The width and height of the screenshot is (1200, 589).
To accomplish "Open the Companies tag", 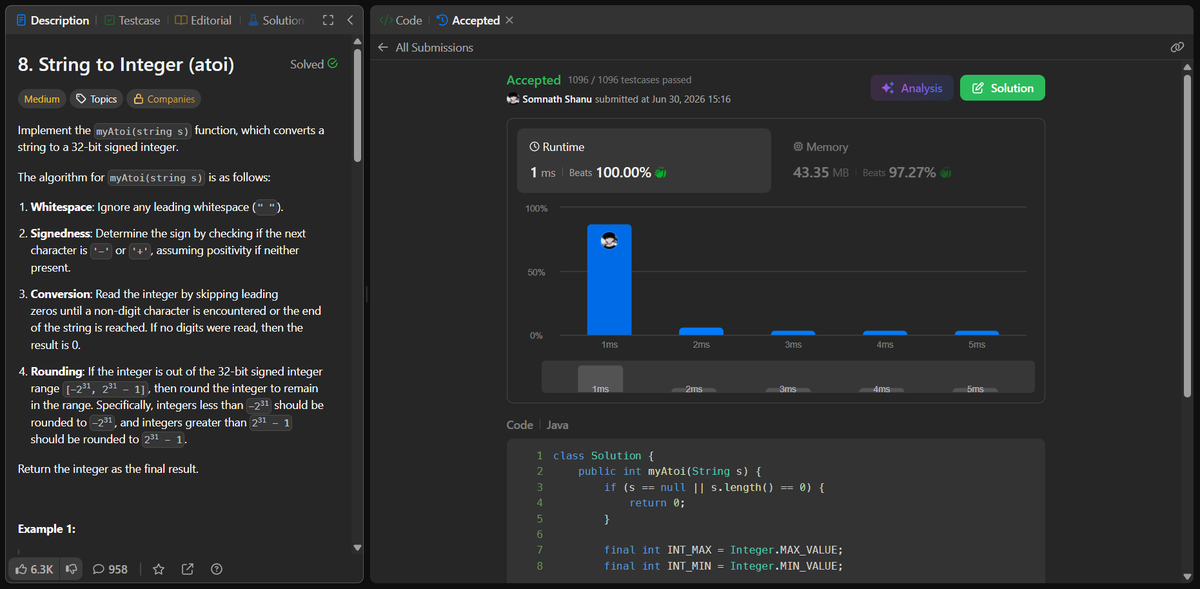I will tap(164, 99).
